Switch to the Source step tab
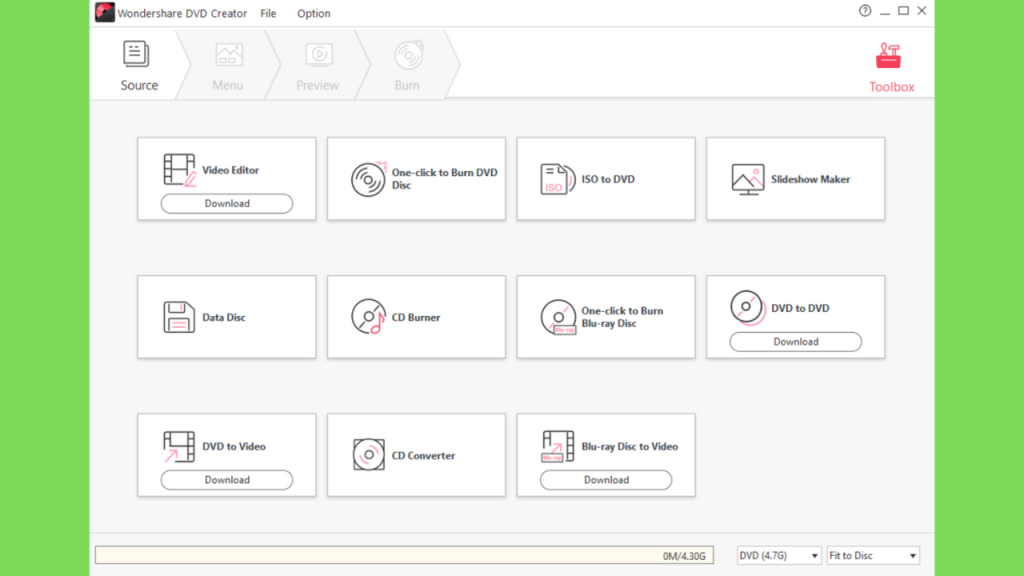The image size is (1024, 576). (x=139, y=66)
